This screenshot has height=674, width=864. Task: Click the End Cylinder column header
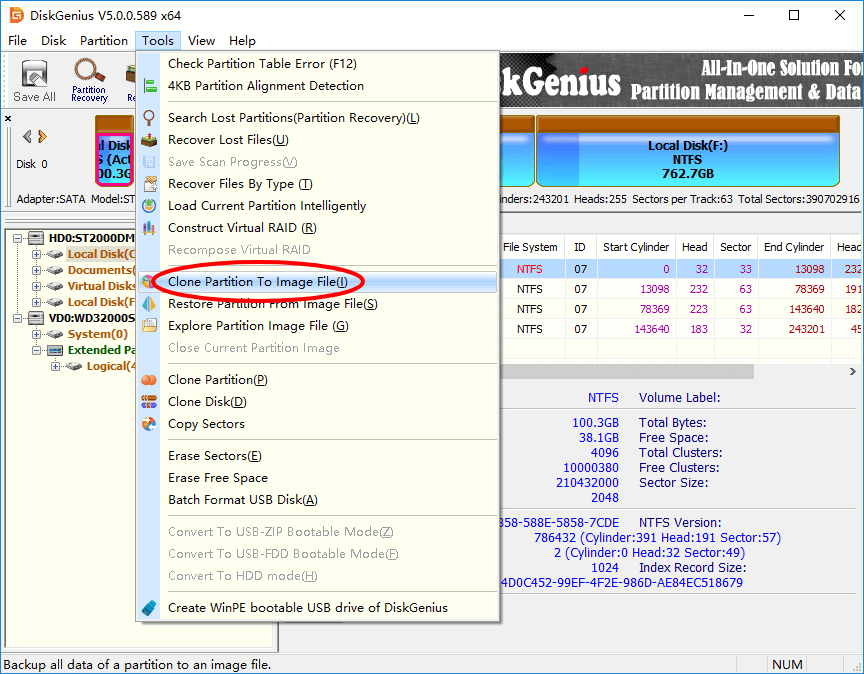(794, 247)
